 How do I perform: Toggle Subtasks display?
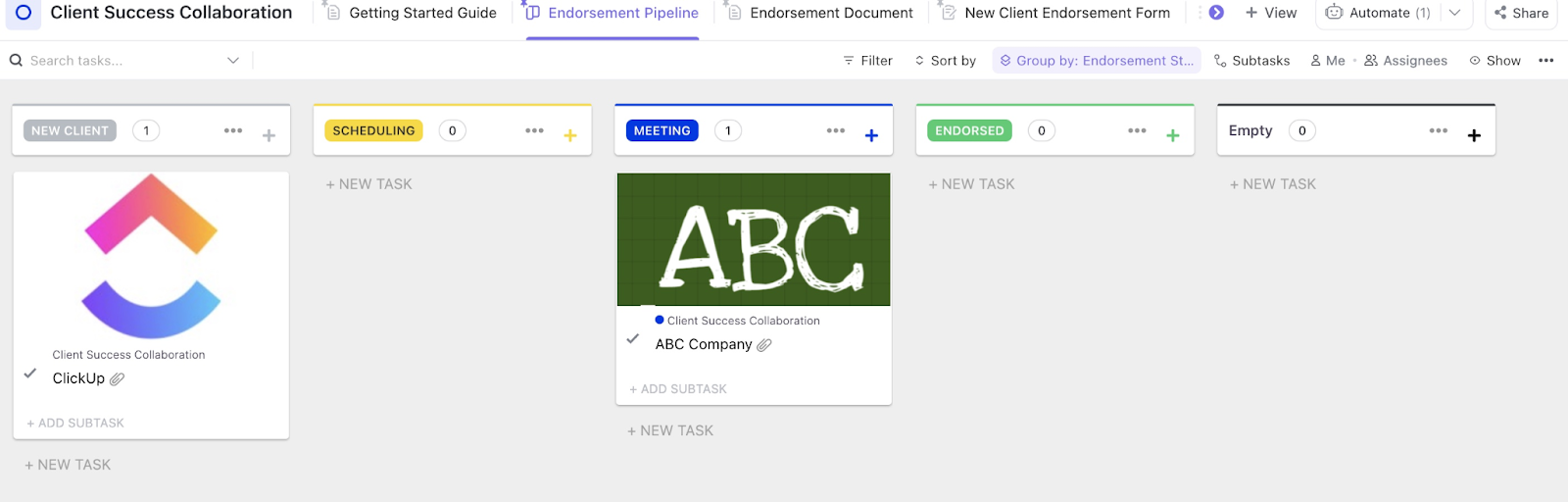tap(1251, 60)
